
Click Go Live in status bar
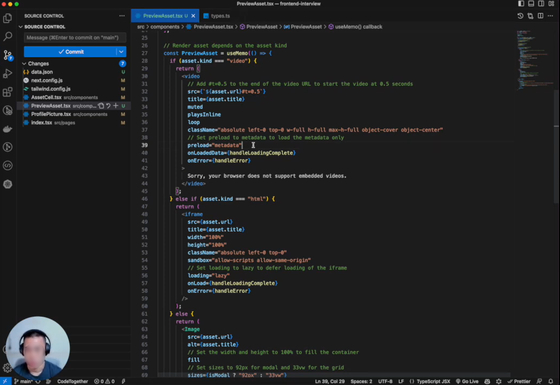coord(467,381)
